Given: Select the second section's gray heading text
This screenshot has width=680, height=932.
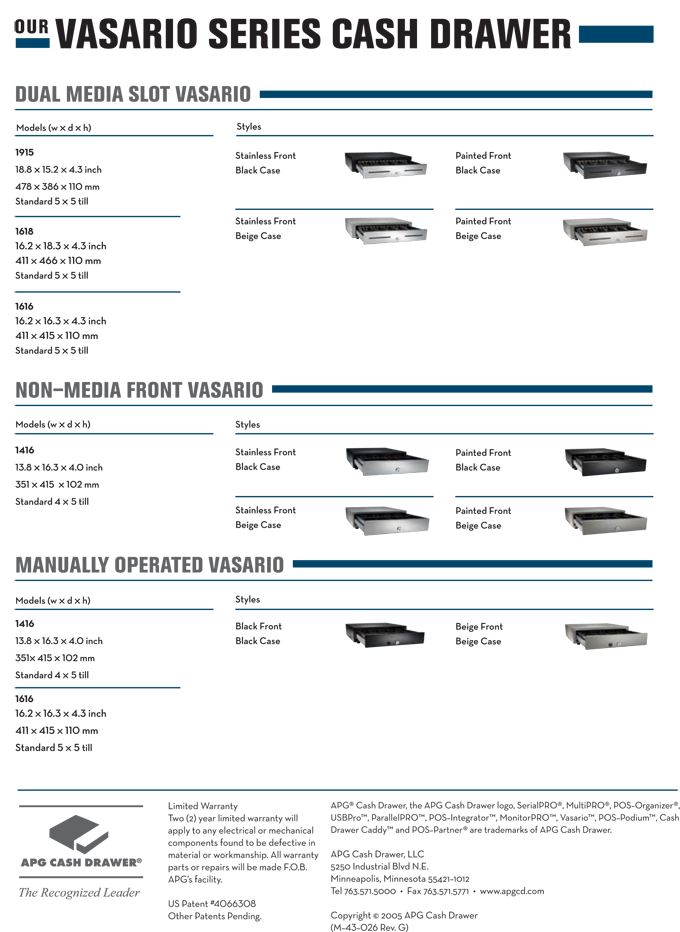Looking at the screenshot, I should click(141, 393).
